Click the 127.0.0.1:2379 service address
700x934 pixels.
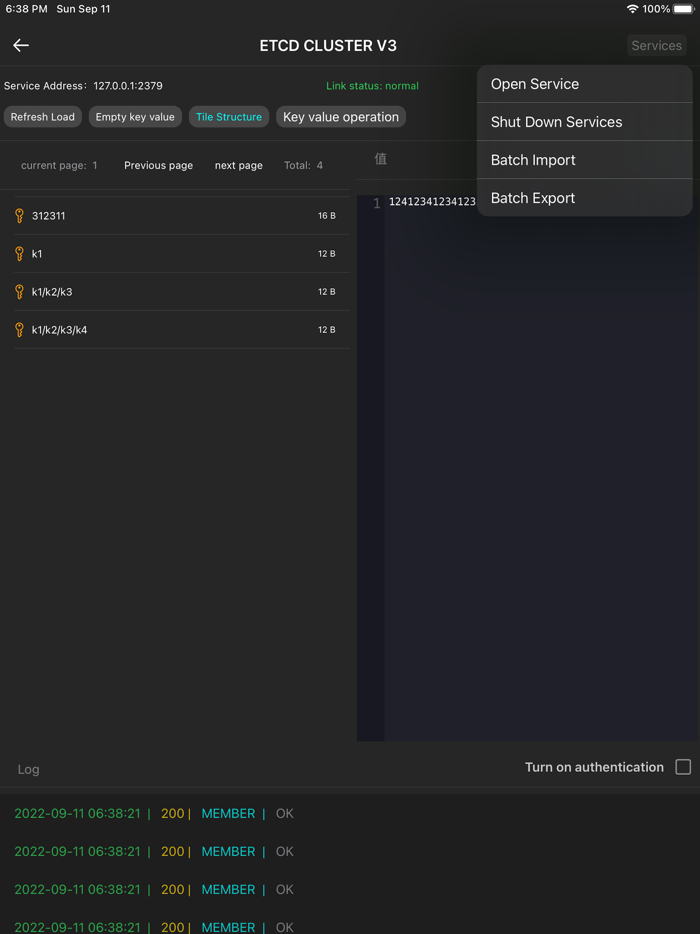[x=128, y=86]
